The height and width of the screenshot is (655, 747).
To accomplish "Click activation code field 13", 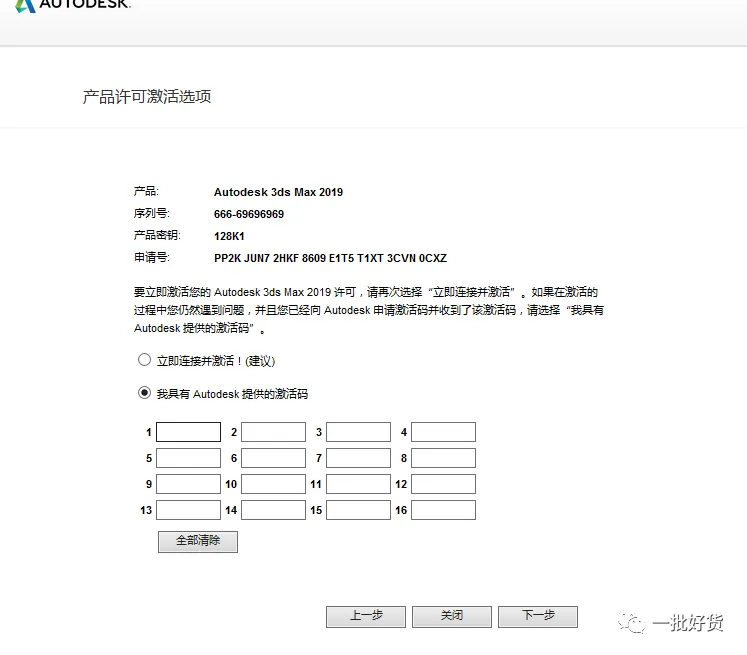I will pos(189,510).
